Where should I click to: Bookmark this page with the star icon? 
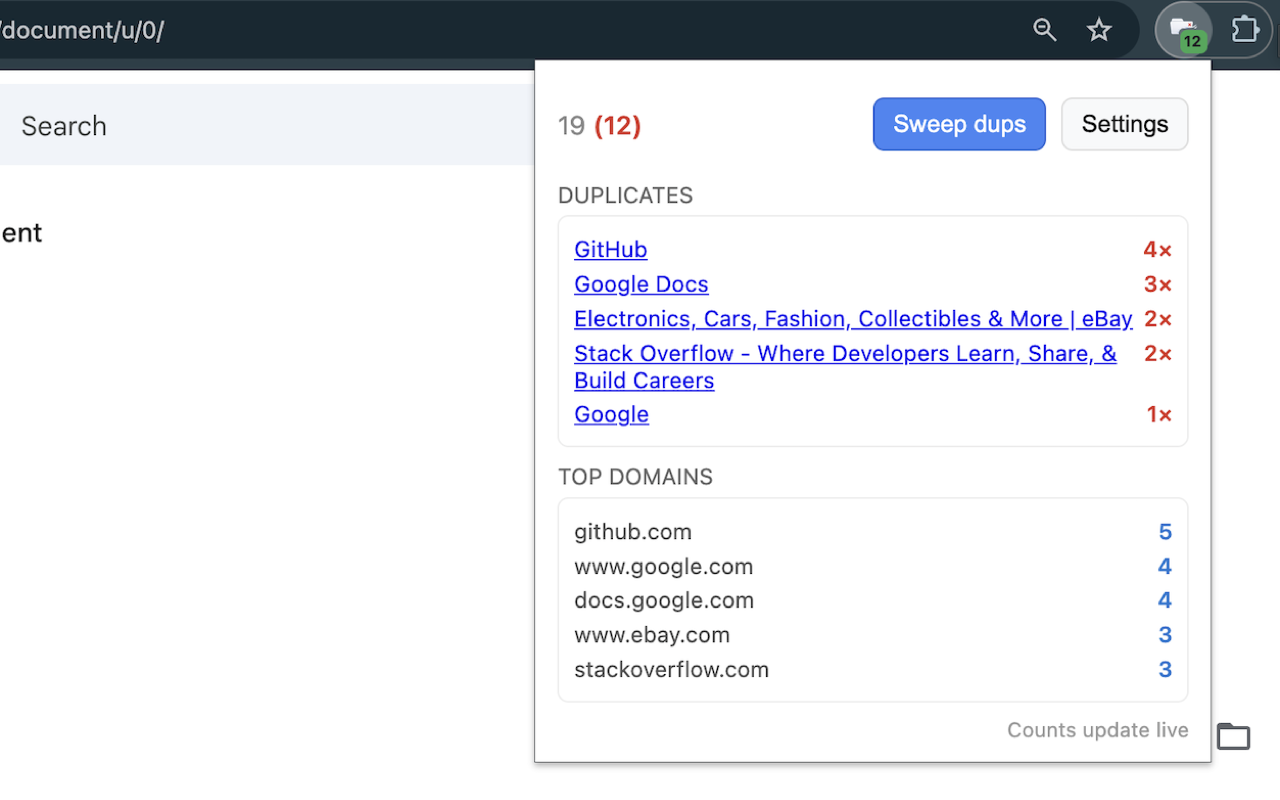click(x=1099, y=30)
